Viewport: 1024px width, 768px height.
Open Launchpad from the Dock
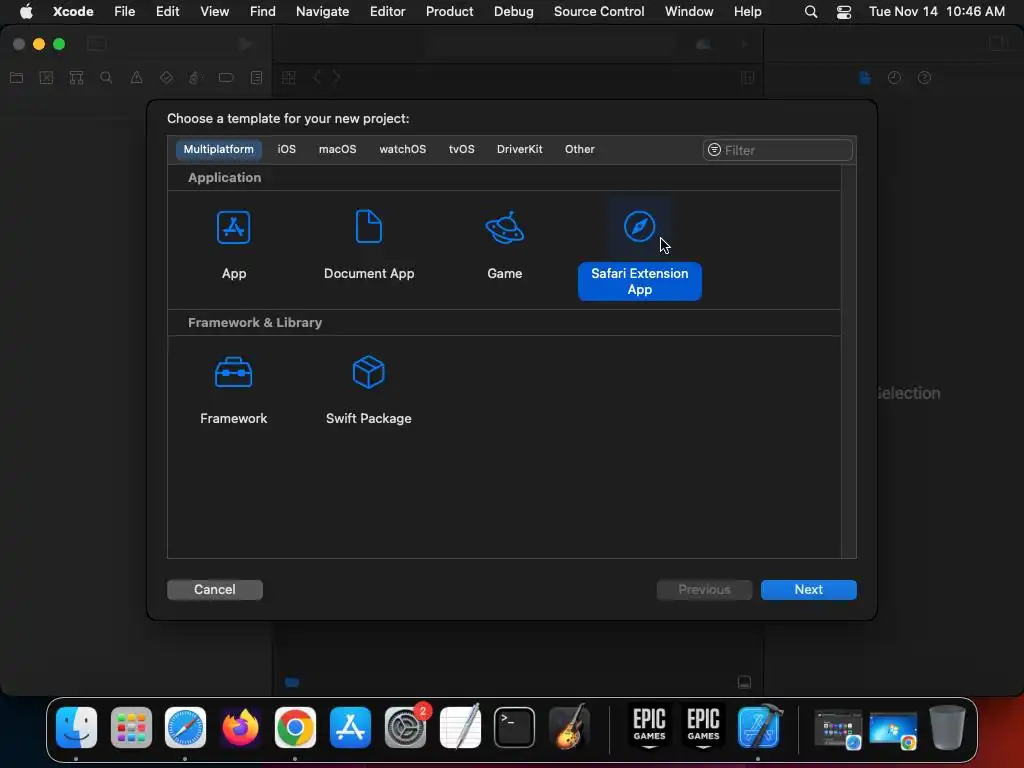(131, 727)
